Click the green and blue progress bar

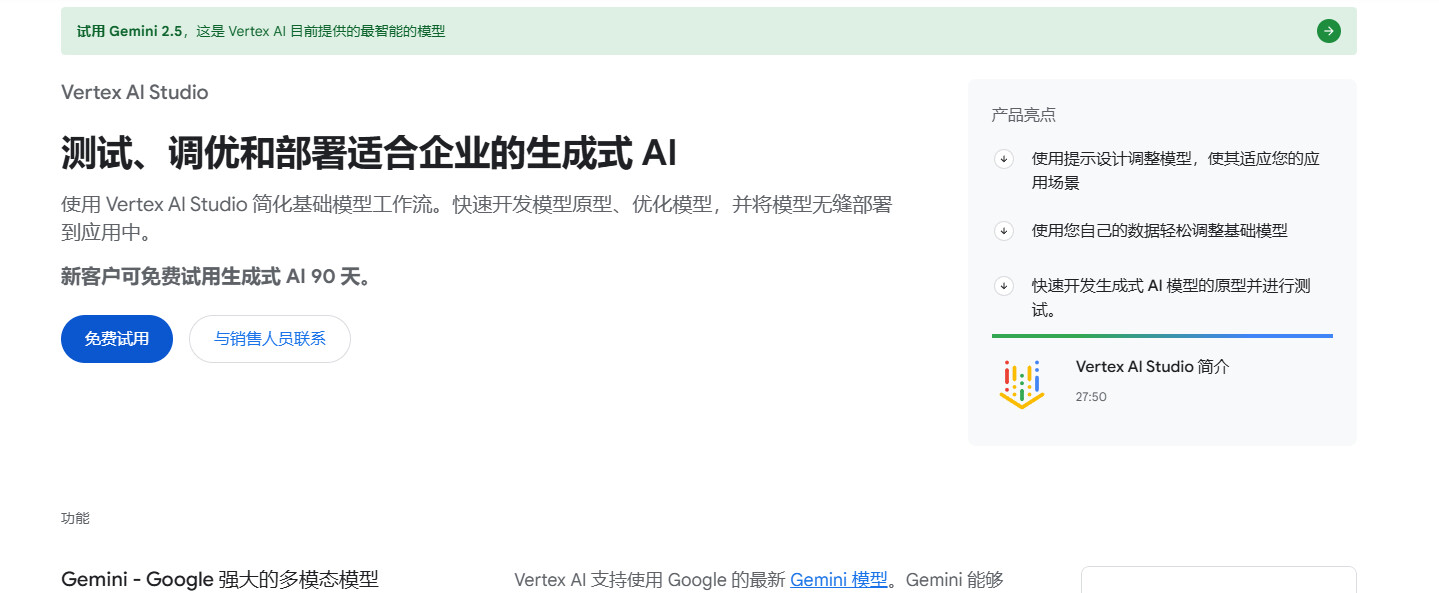1161,336
